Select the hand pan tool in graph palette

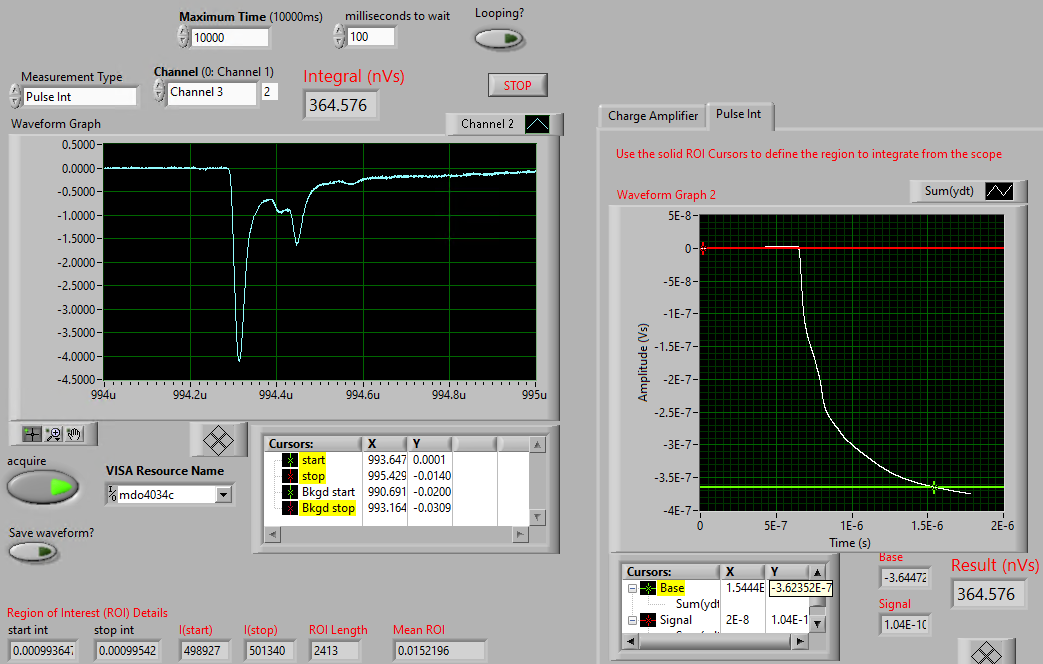pyautogui.click(x=76, y=433)
